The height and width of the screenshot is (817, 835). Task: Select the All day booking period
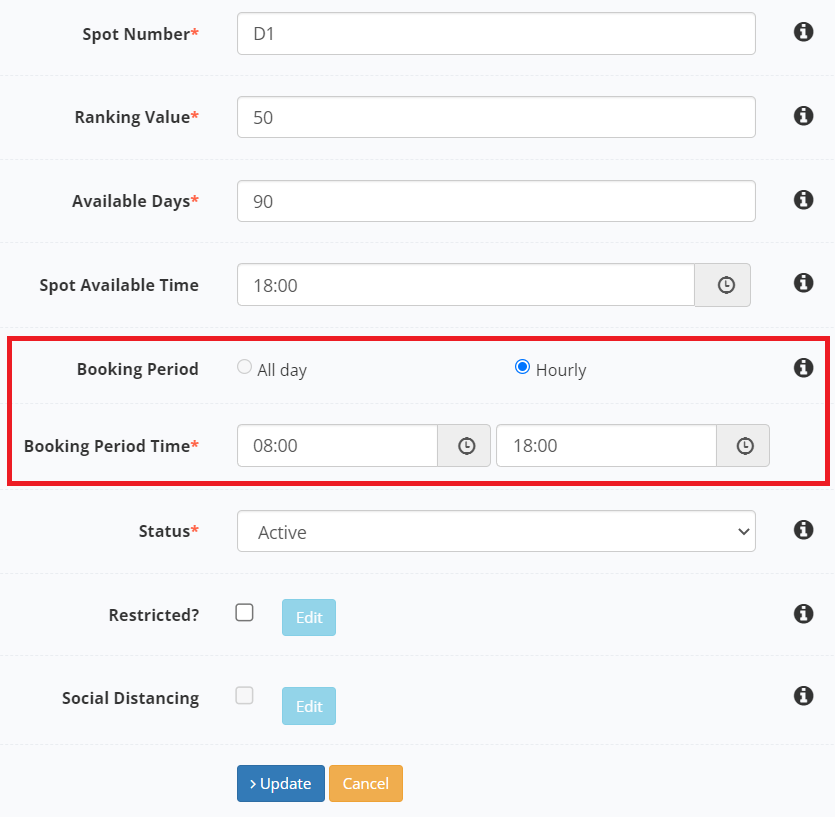244,367
